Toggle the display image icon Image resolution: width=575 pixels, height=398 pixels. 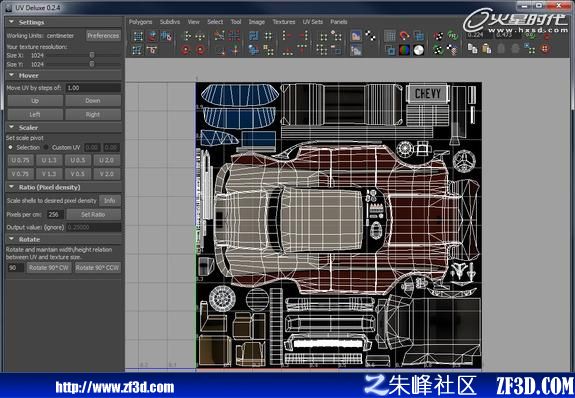point(356,36)
